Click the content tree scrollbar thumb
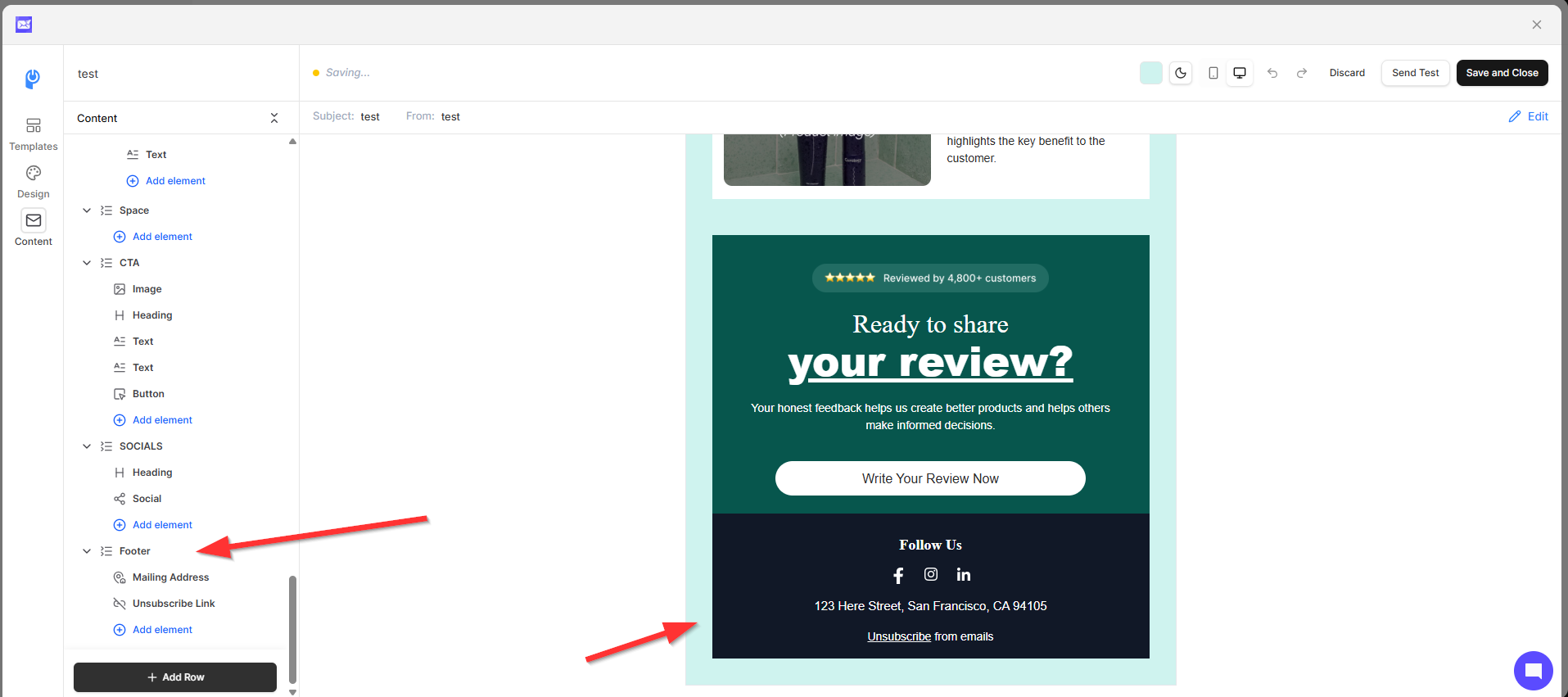Screen dimensions: 1568x697 (292, 629)
